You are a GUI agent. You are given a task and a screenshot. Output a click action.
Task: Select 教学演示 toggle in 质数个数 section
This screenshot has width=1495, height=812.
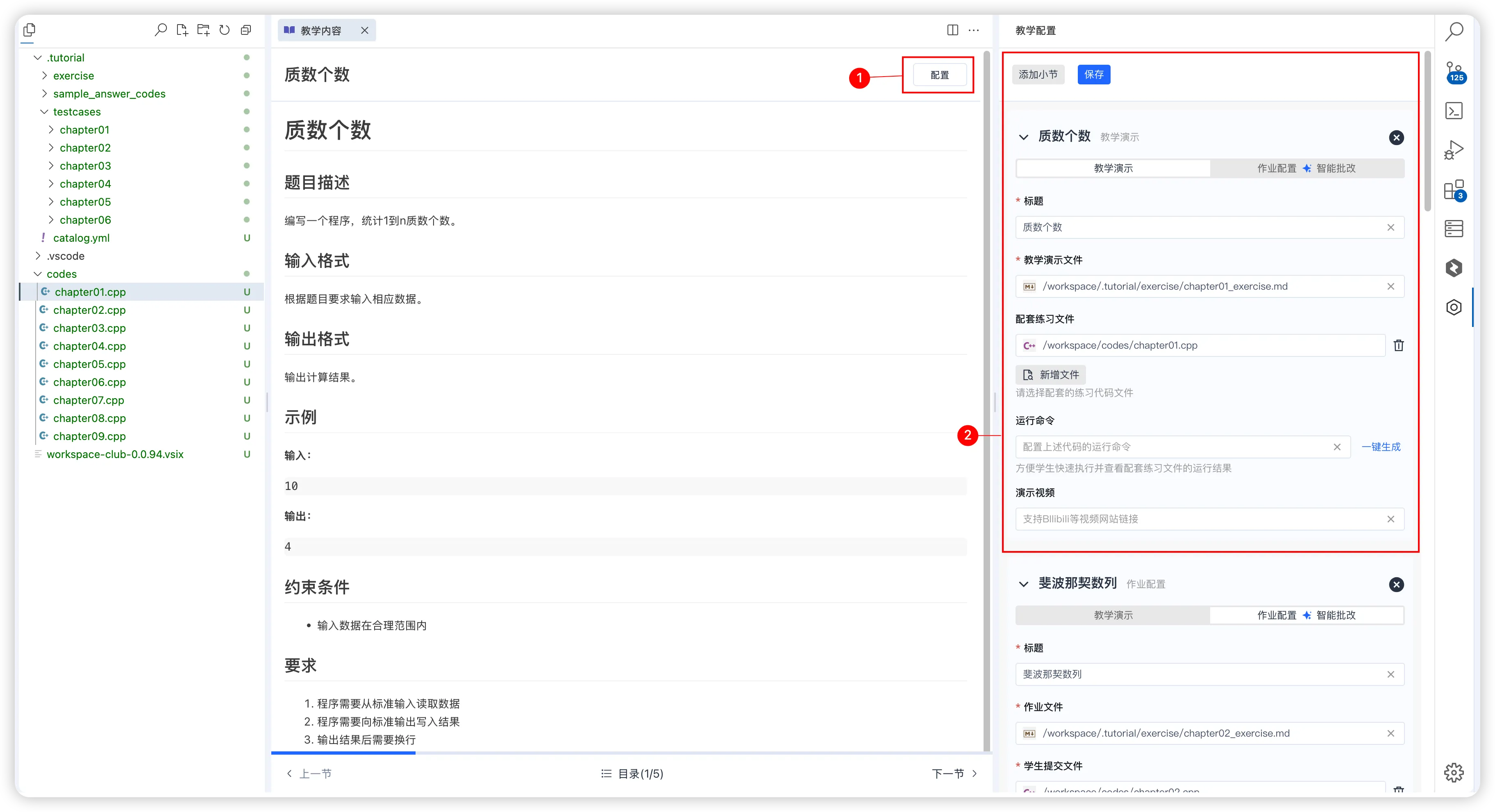(x=1113, y=168)
